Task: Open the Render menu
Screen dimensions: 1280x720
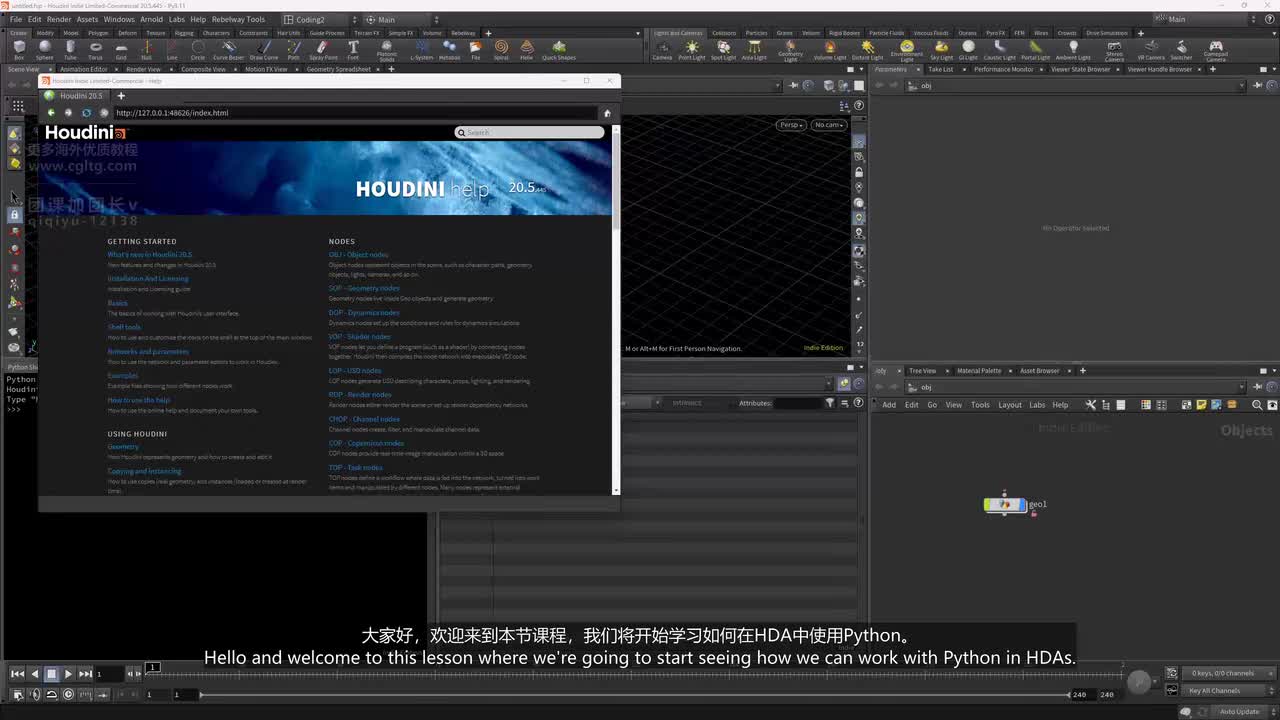Action: point(59,19)
